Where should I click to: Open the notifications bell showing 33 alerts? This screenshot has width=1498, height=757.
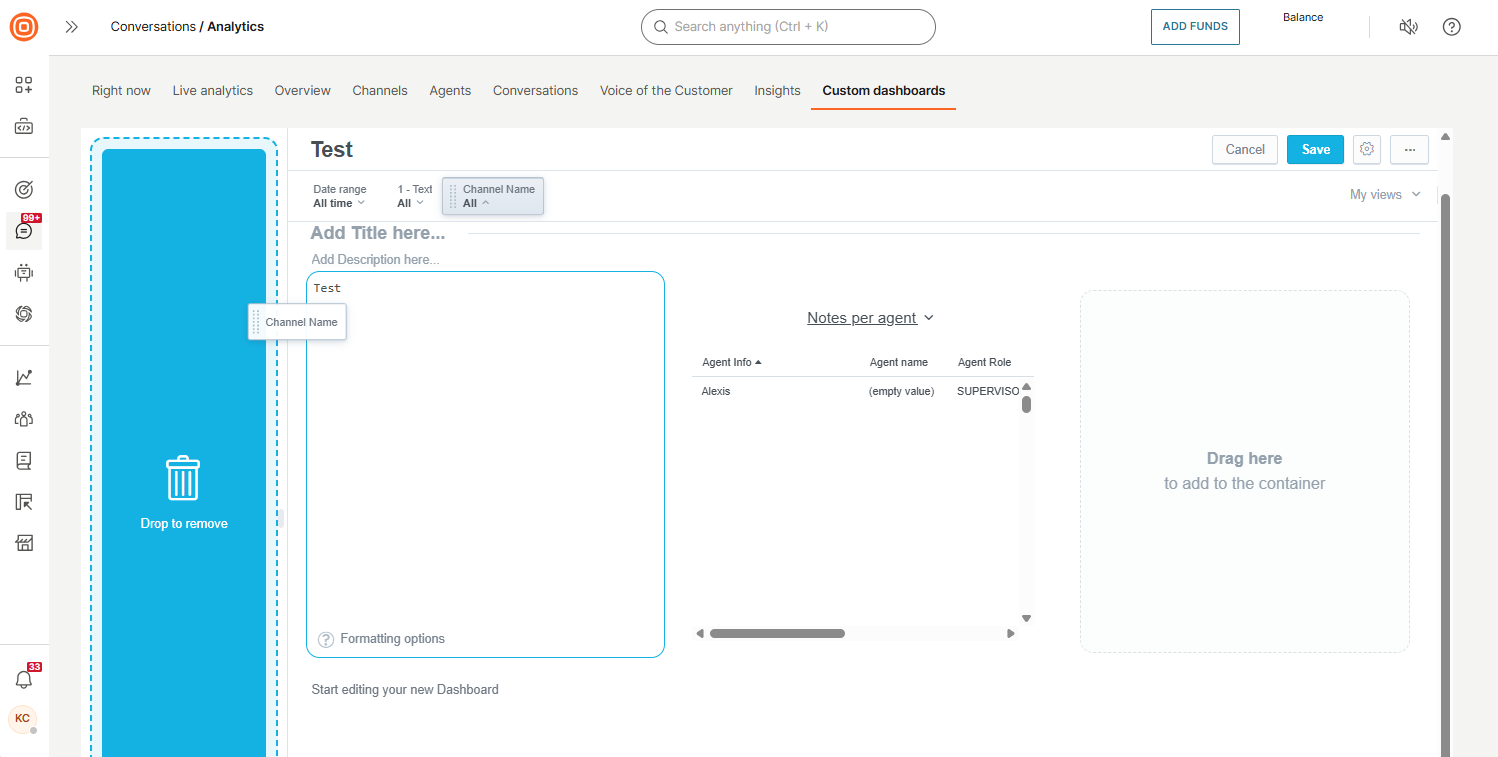pos(24,677)
